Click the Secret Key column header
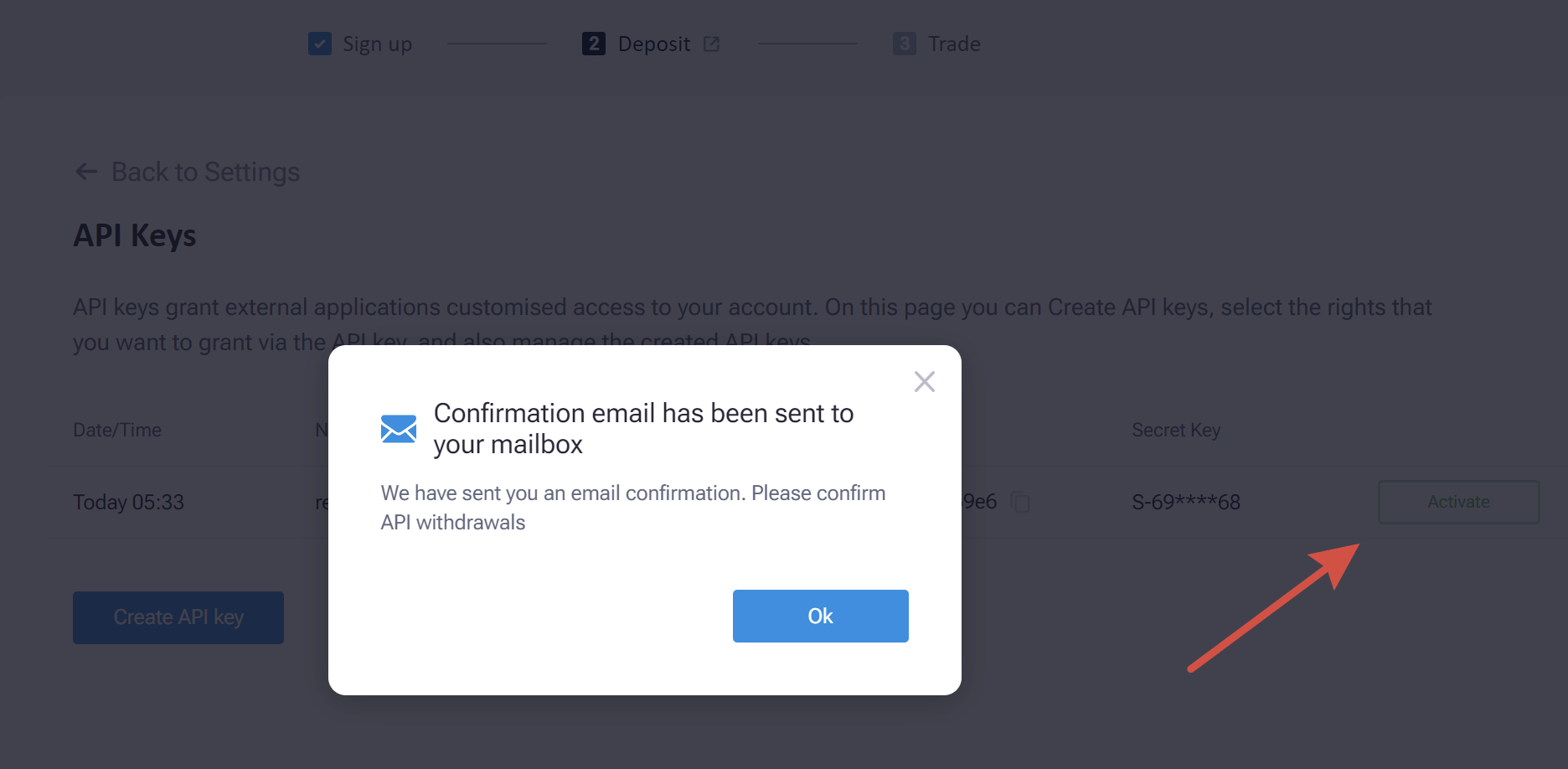Image resolution: width=1568 pixels, height=769 pixels. [1176, 430]
